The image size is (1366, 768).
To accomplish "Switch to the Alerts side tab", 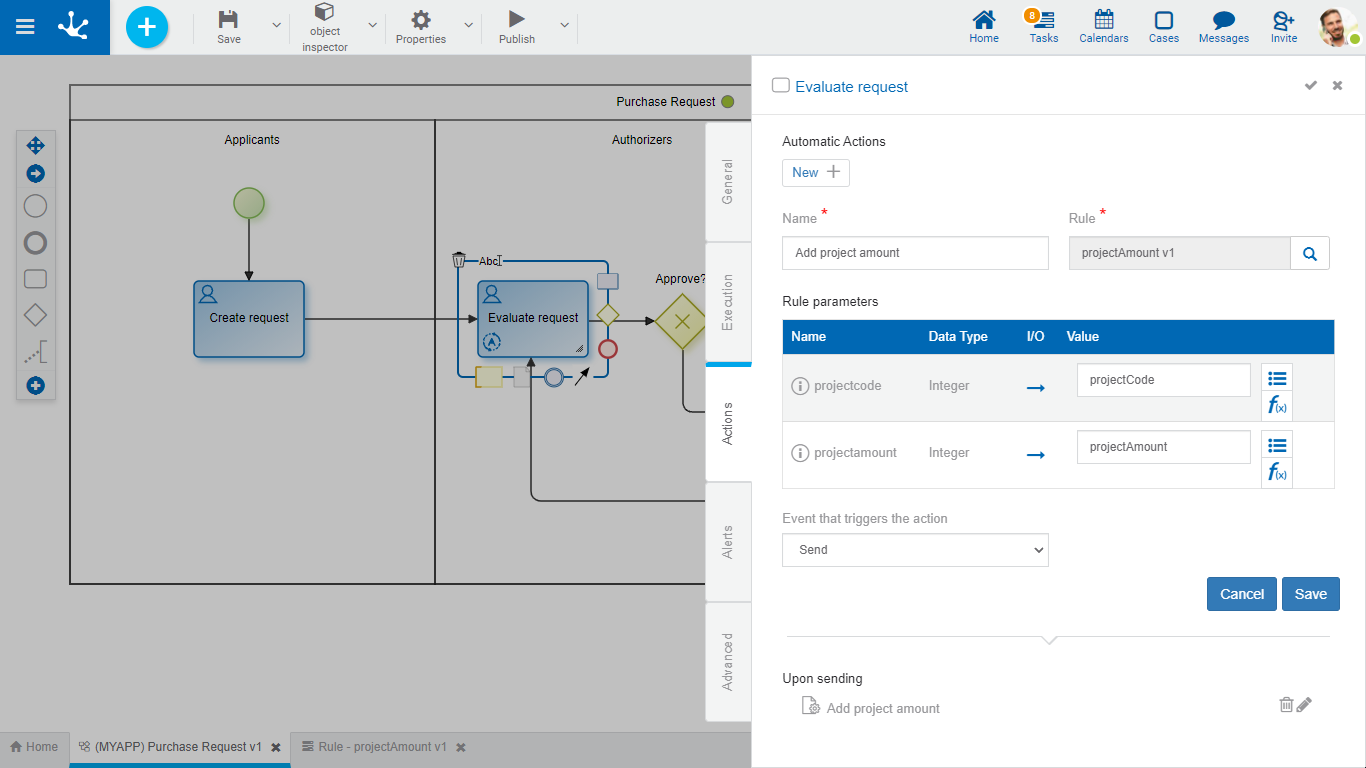I will [x=728, y=542].
